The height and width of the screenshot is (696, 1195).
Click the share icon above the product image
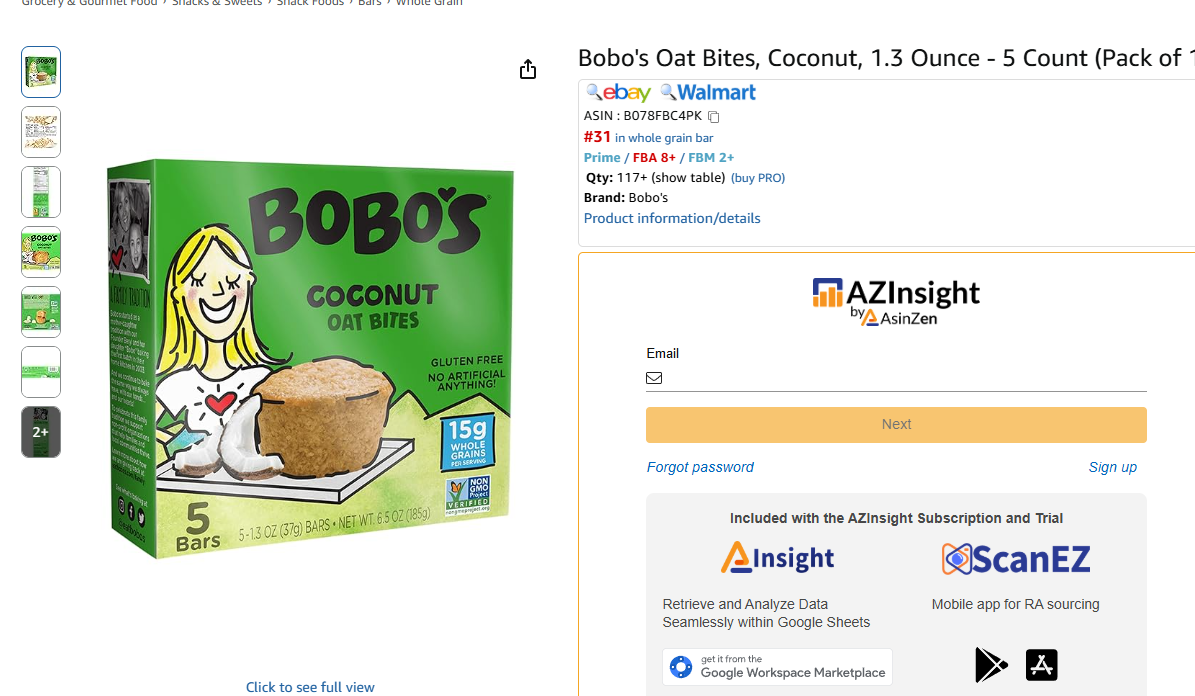click(x=528, y=69)
